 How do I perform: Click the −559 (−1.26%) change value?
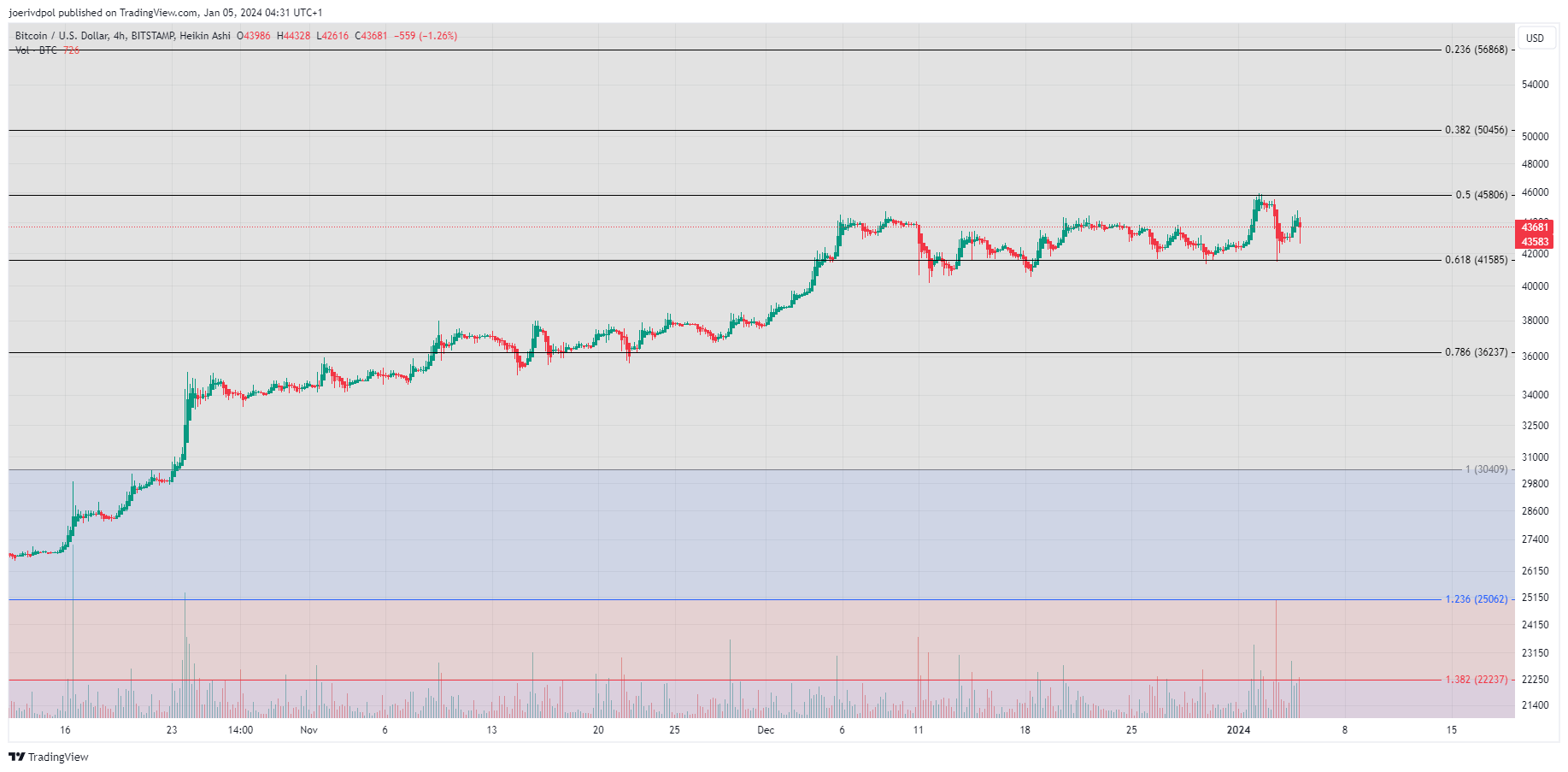pyautogui.click(x=426, y=36)
